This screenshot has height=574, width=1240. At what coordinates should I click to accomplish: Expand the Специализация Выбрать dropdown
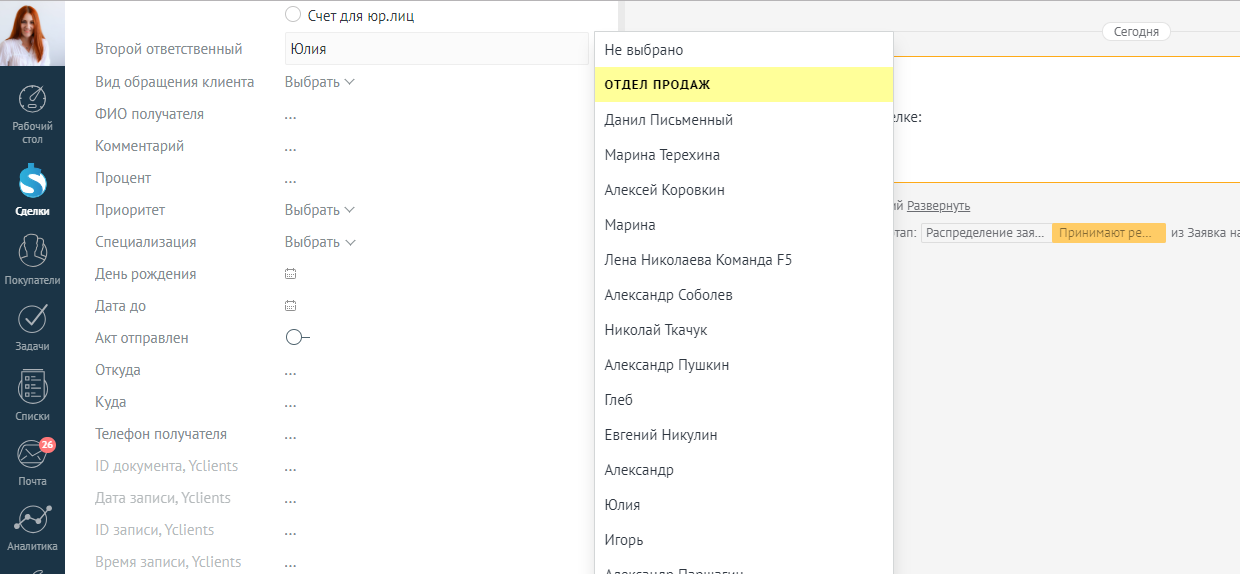[x=319, y=242]
